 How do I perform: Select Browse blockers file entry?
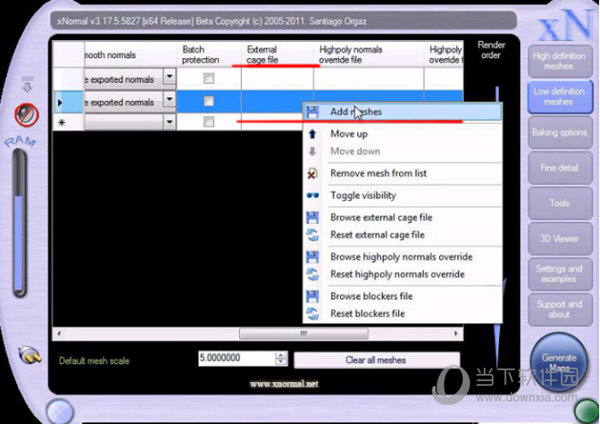(402, 296)
